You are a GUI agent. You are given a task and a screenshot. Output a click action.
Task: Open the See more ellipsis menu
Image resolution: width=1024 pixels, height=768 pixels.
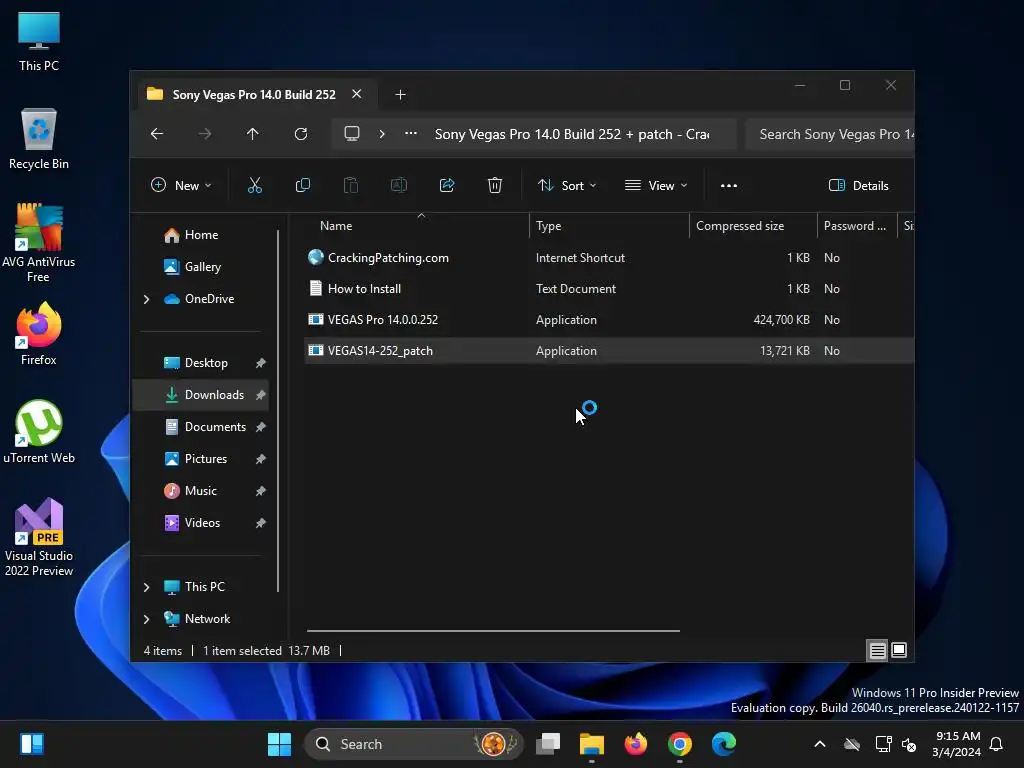coord(729,185)
